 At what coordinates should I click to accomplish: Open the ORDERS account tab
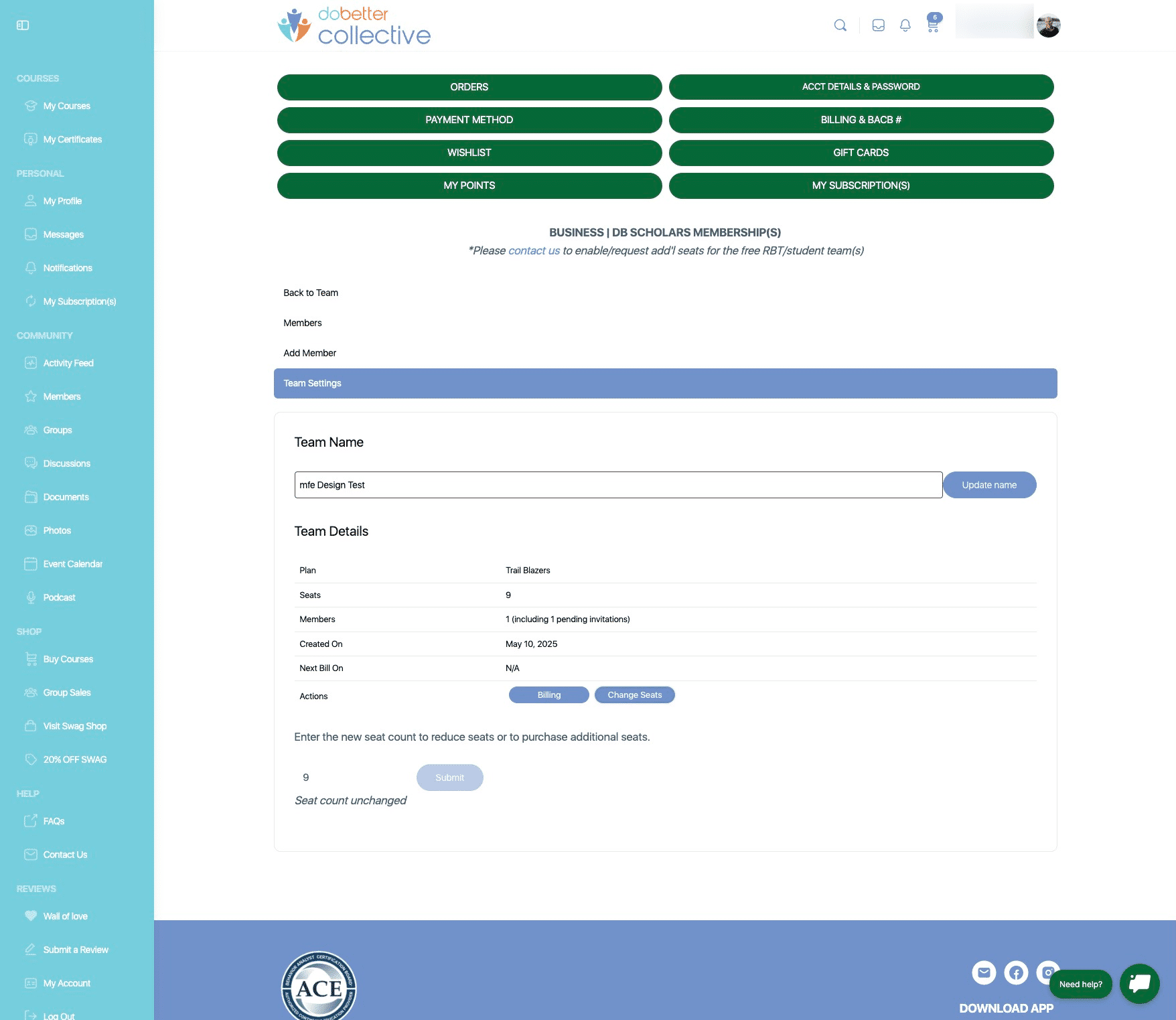(x=469, y=87)
